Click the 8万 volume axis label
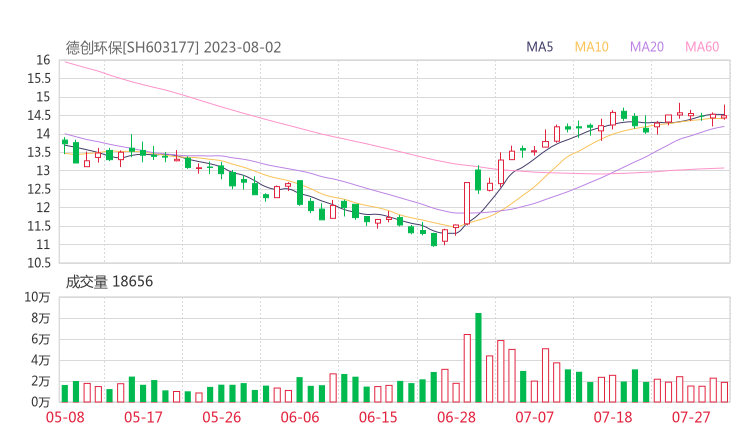This screenshot has width=740, height=440. (x=41, y=318)
